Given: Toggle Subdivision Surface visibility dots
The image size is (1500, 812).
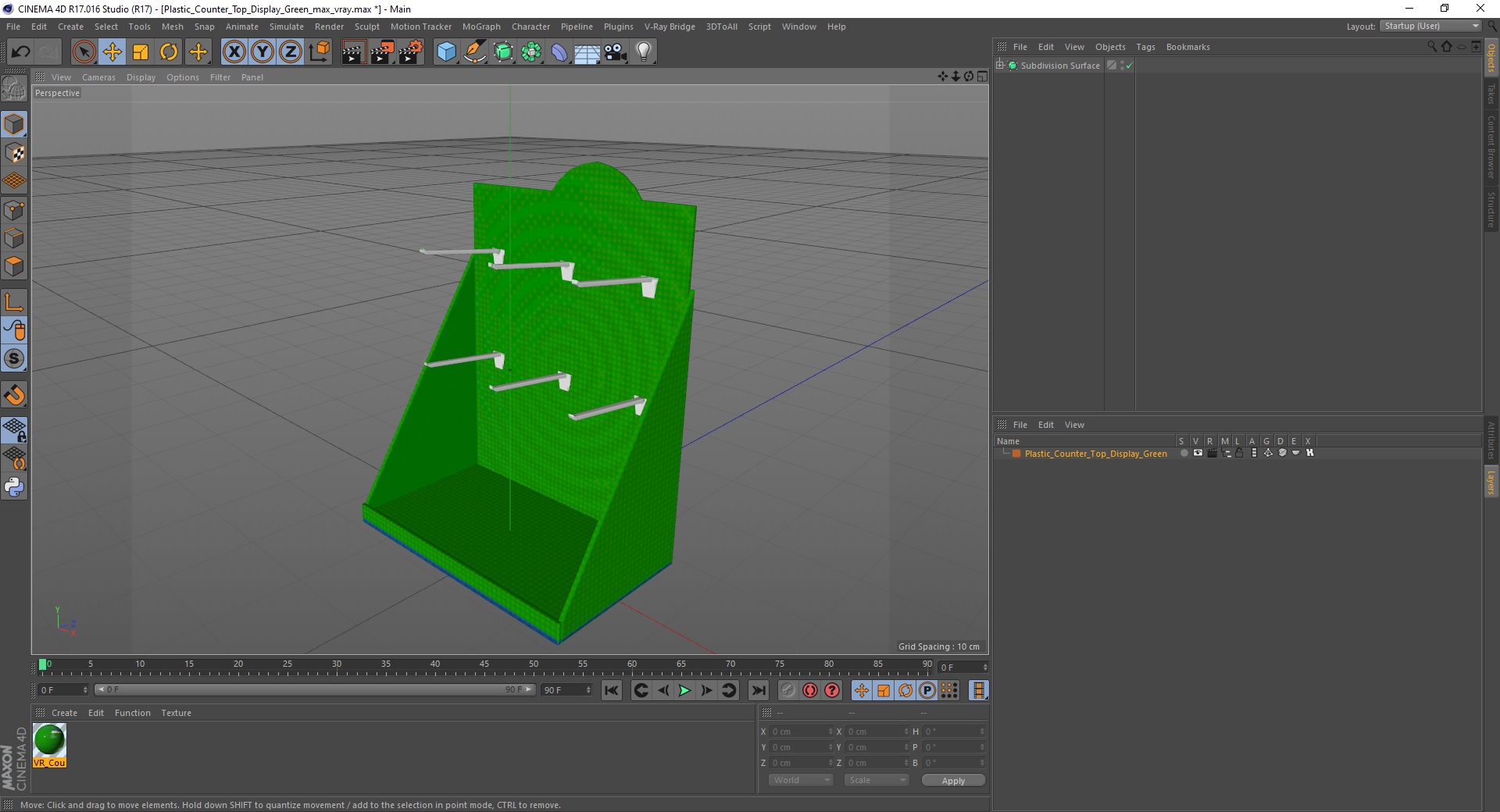Looking at the screenshot, I should [x=1122, y=66].
